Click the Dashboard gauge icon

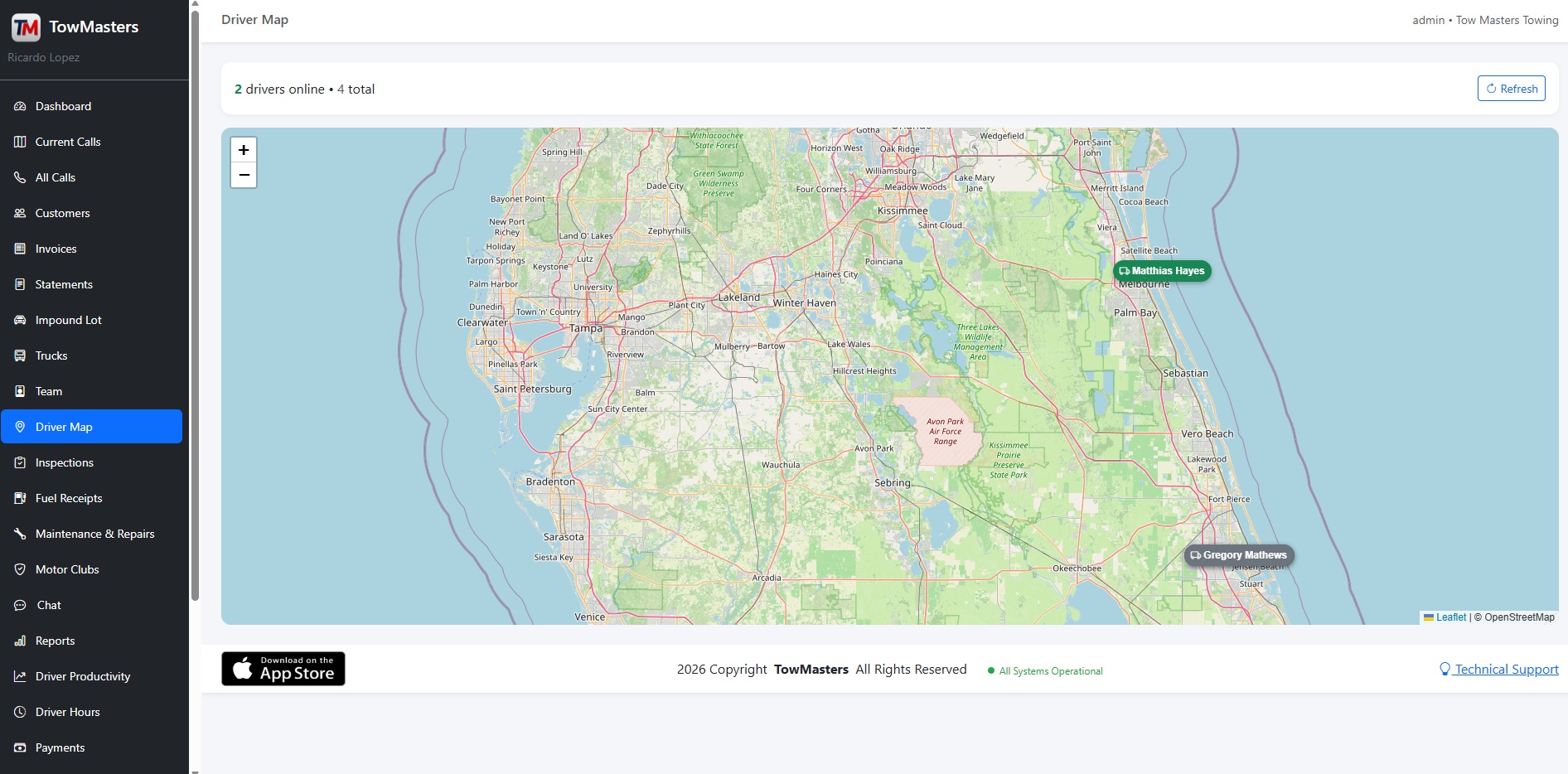pos(20,106)
